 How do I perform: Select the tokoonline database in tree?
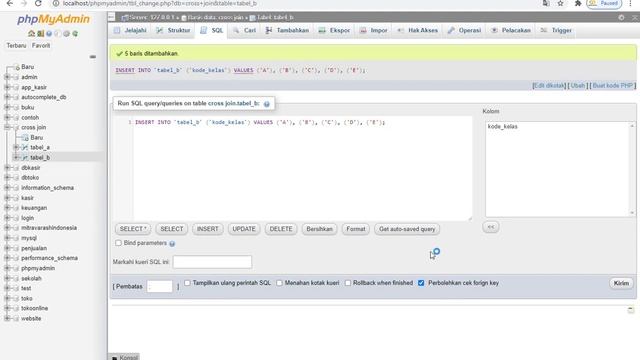click(x=35, y=308)
